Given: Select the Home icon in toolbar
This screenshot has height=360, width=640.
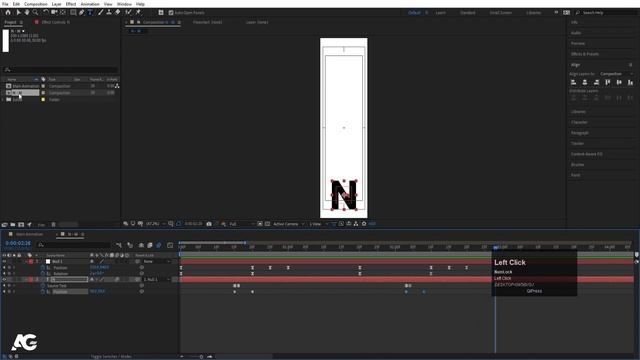Looking at the screenshot, I should [8, 13].
